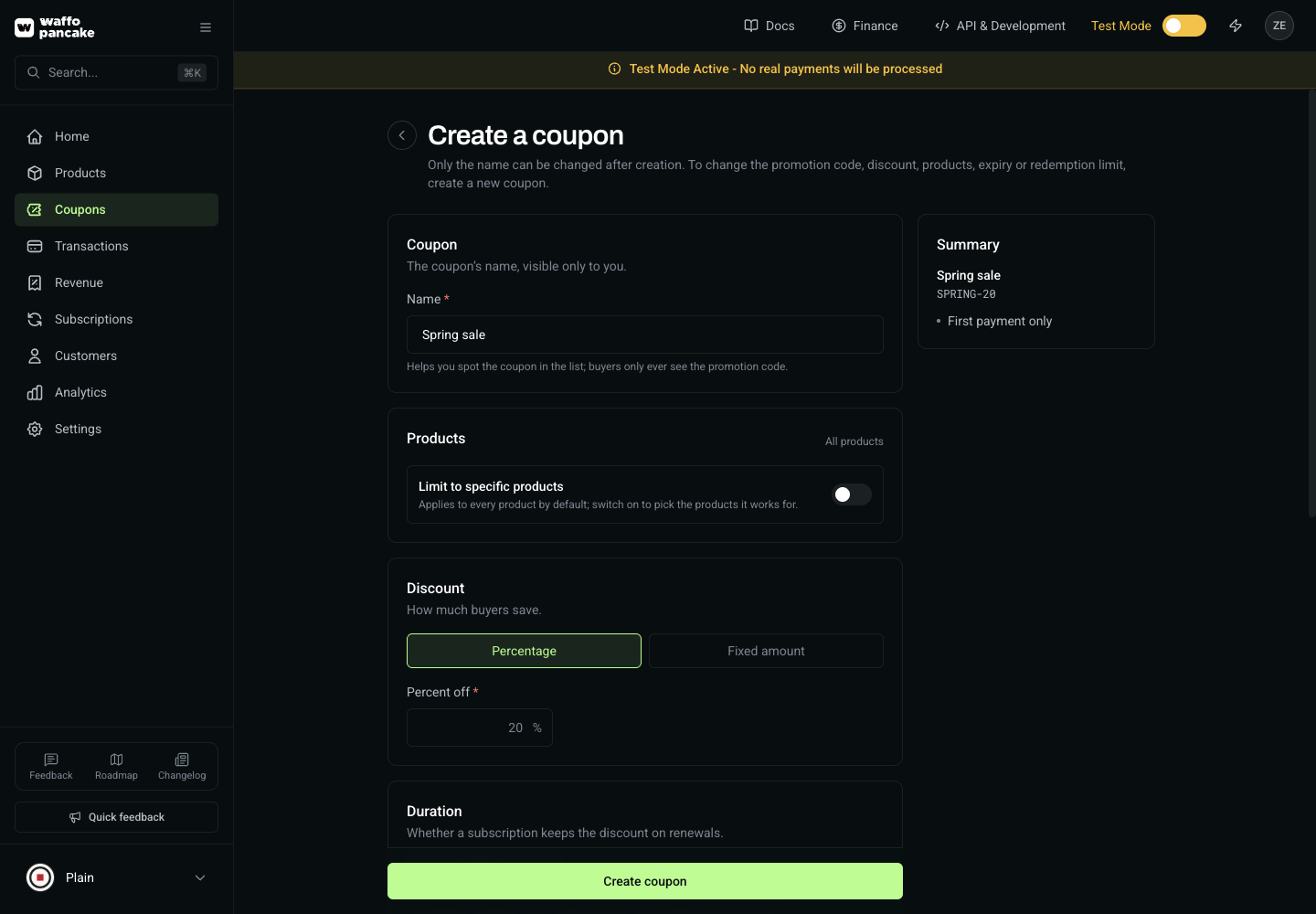Click the Waffo Pancake logo
The image size is (1316, 914).
pos(55,27)
